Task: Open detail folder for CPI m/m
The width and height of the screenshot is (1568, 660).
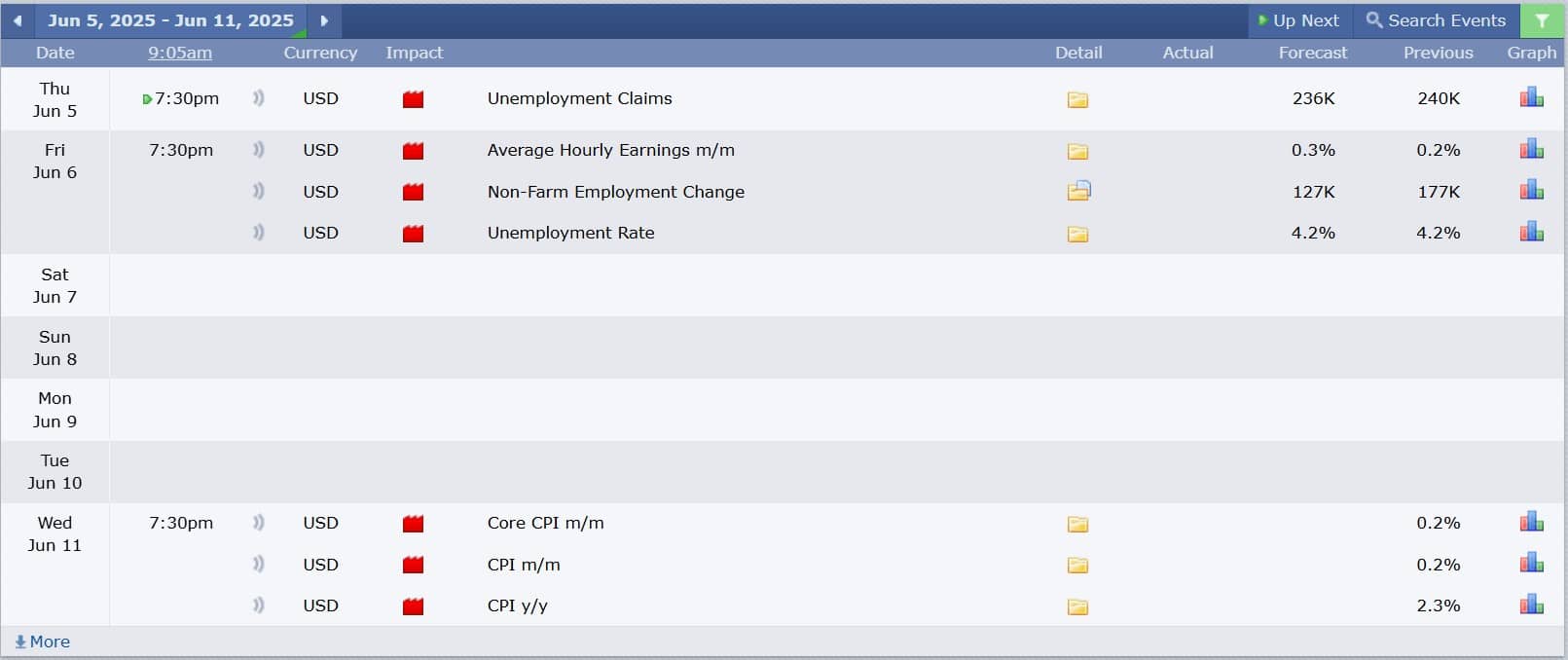Action: [x=1077, y=566]
